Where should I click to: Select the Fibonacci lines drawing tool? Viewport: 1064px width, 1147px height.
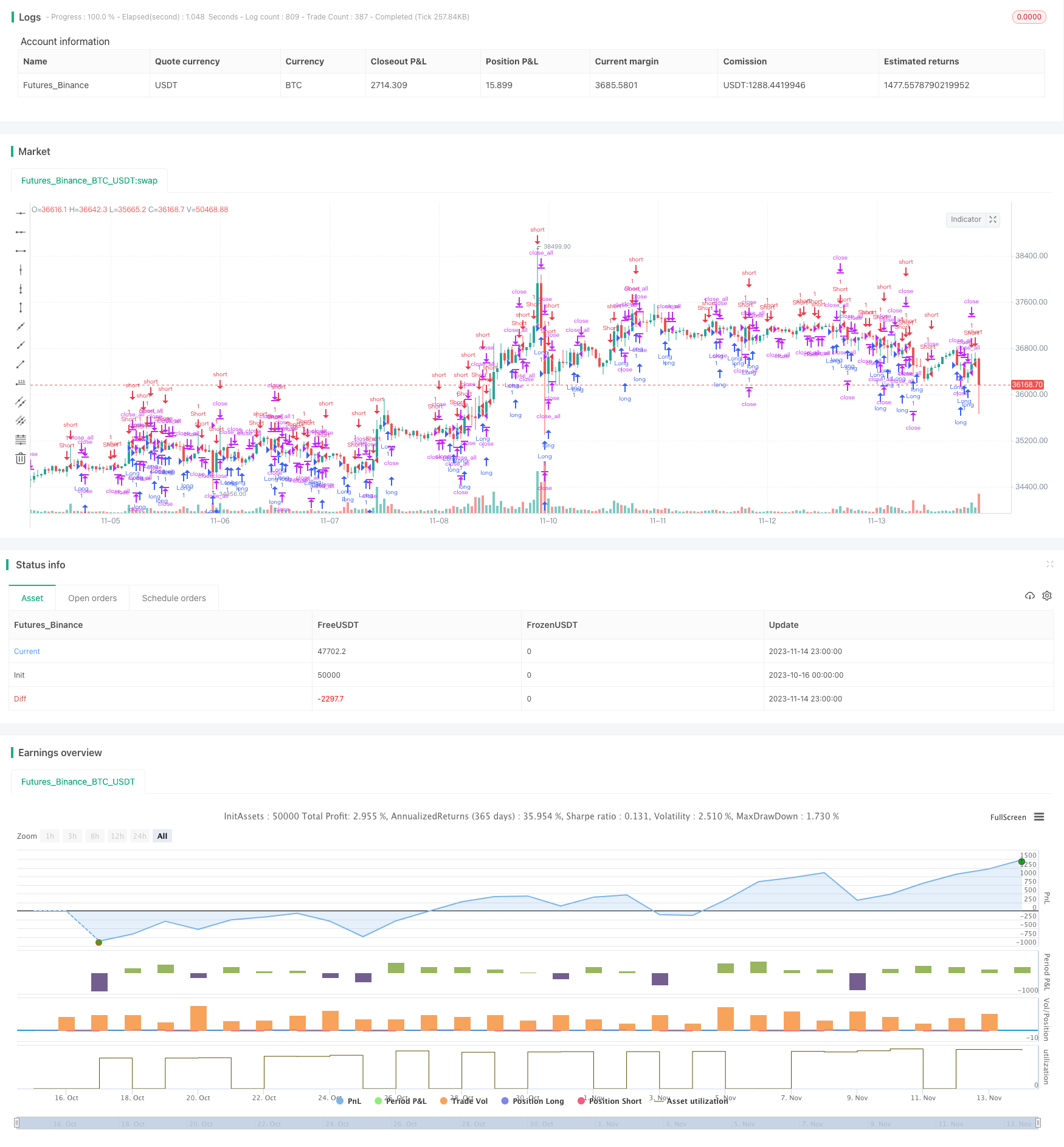click(x=21, y=439)
